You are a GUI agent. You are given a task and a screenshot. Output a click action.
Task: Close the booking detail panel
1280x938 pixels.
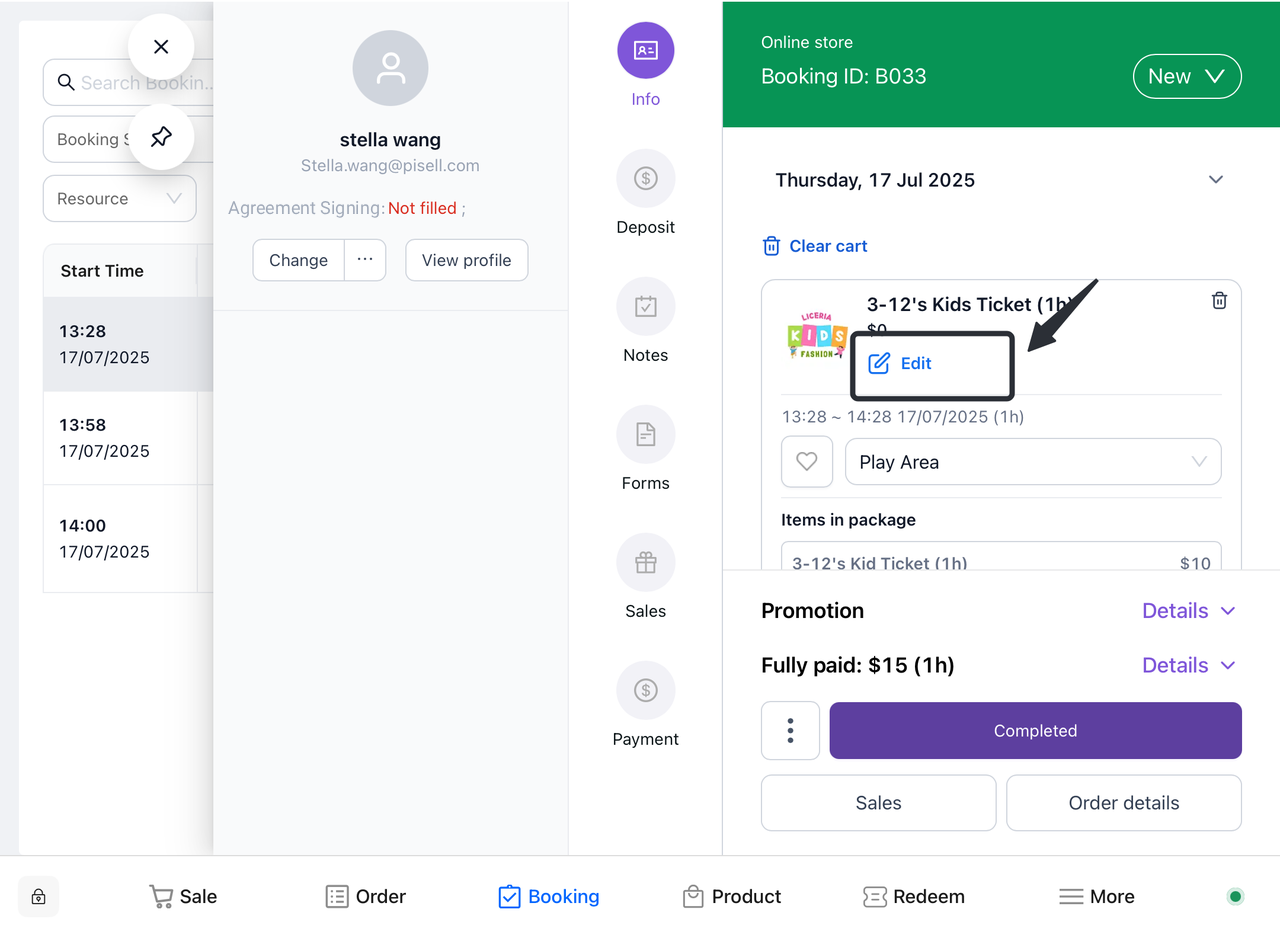(161, 47)
